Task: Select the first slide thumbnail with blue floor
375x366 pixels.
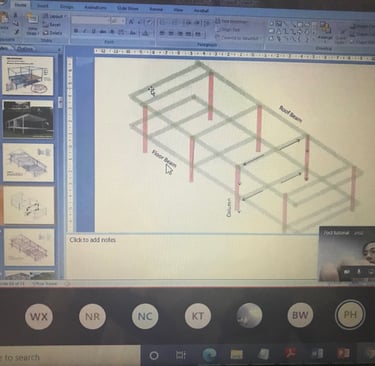Action: tap(28, 75)
